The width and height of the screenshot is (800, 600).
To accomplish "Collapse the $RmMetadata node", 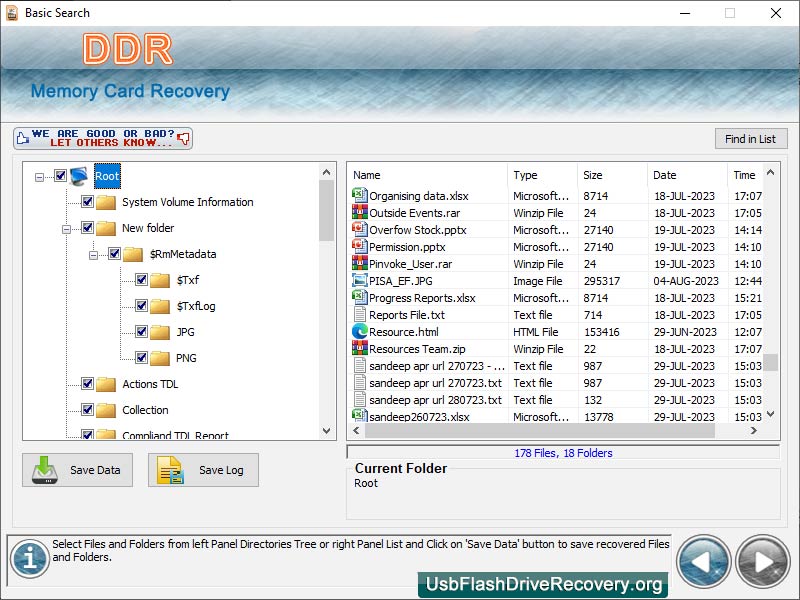I will point(93,256).
